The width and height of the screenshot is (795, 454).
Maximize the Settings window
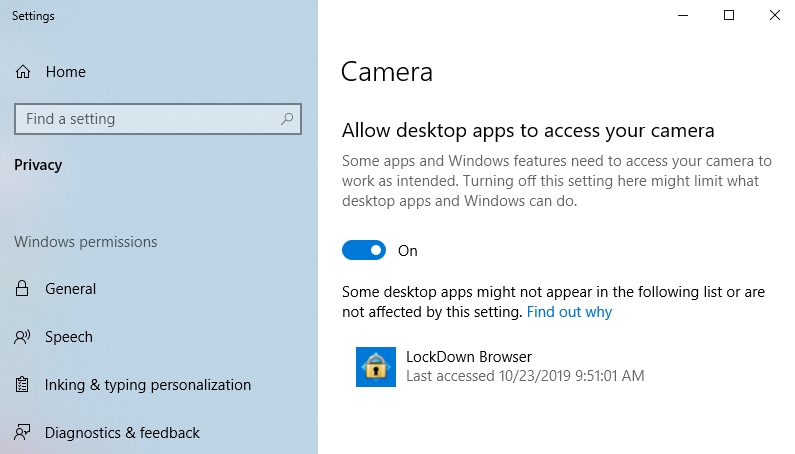point(729,15)
